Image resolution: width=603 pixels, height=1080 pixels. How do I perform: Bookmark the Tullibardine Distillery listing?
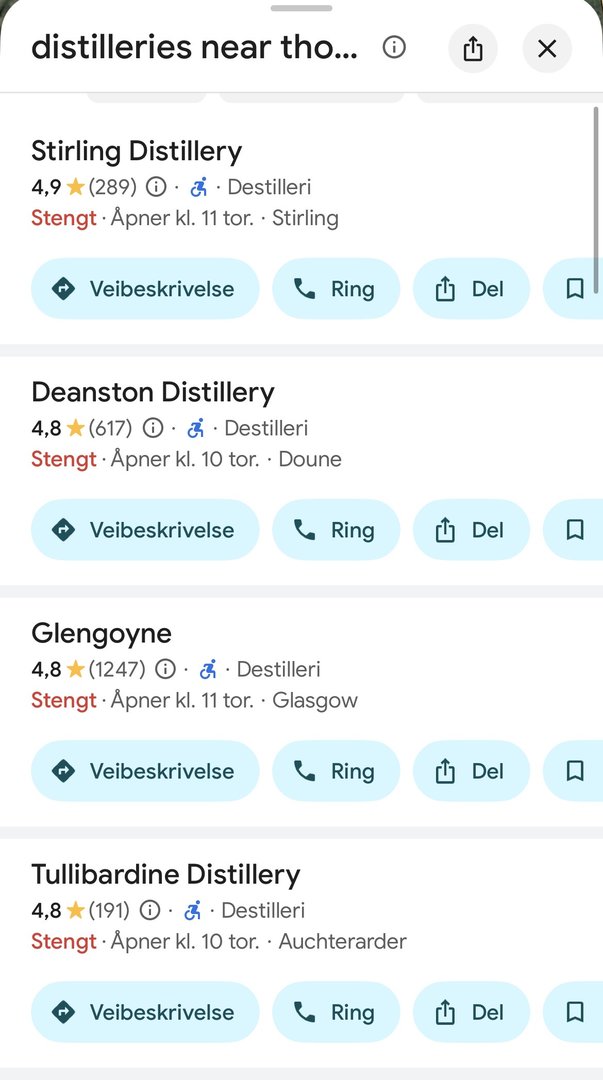point(575,1012)
